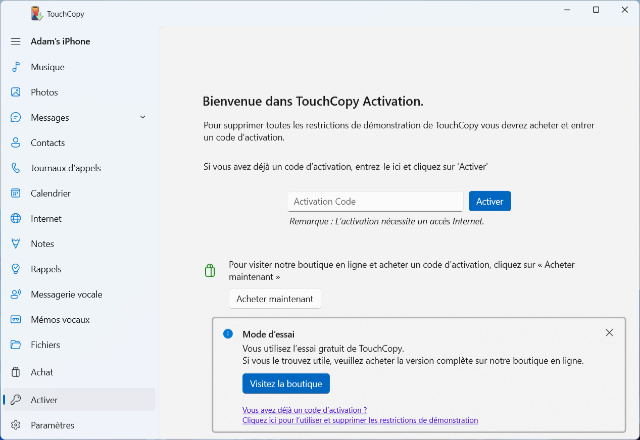Click the Achat shopping bag icon
The height and width of the screenshot is (440, 640).
[x=16, y=372]
